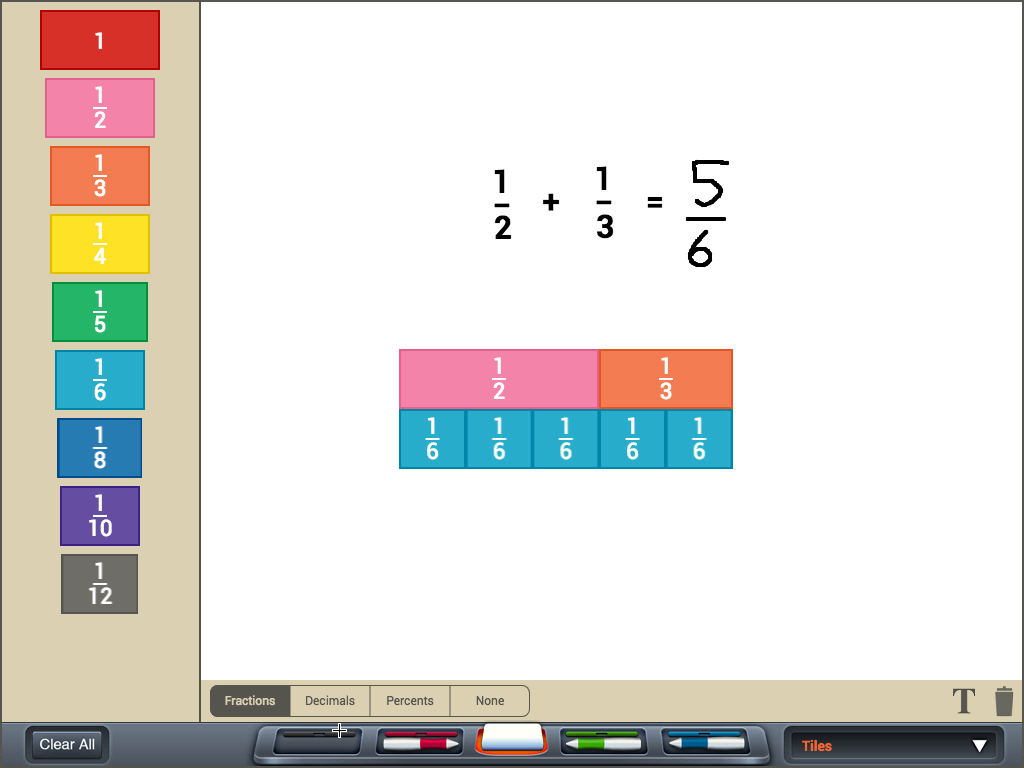The height and width of the screenshot is (768, 1024).
Task: Pick the purple 1/10 tile in sidebar
Action: (100, 516)
